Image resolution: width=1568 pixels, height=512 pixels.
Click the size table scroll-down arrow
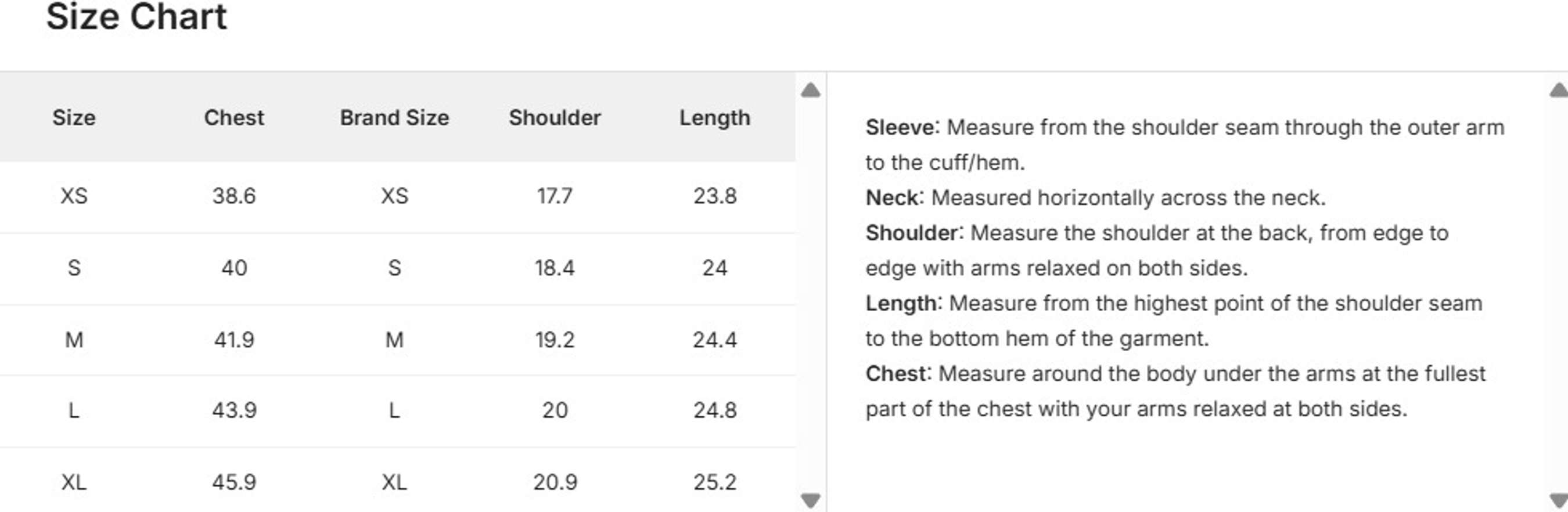pyautogui.click(x=811, y=500)
